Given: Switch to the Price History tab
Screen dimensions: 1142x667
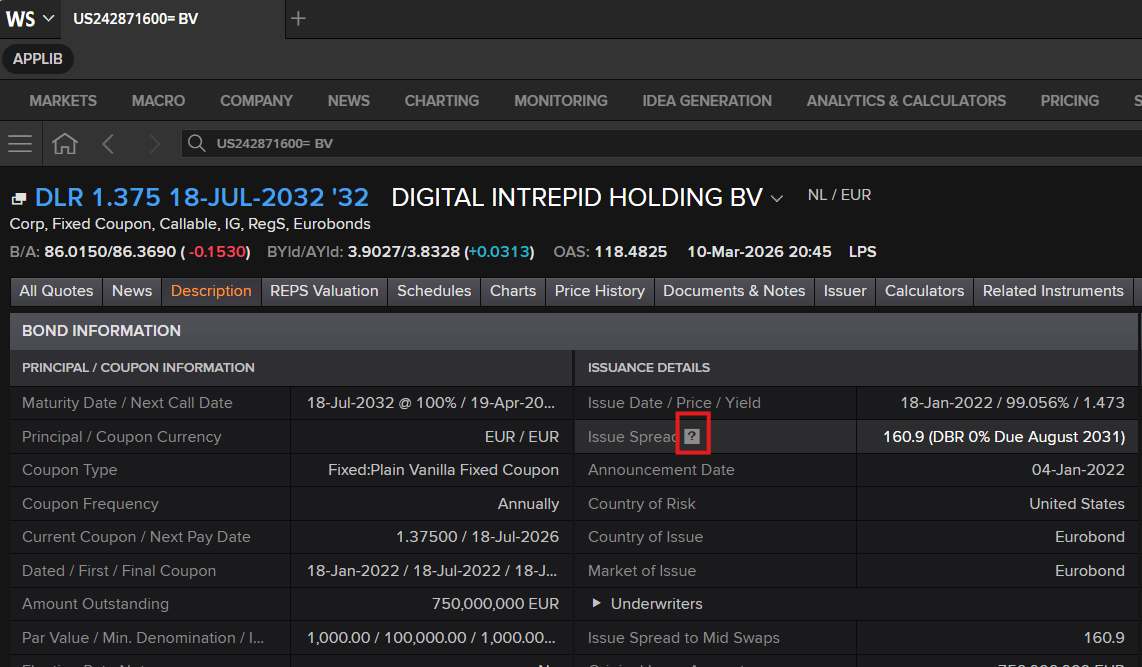Looking at the screenshot, I should 599,291.
